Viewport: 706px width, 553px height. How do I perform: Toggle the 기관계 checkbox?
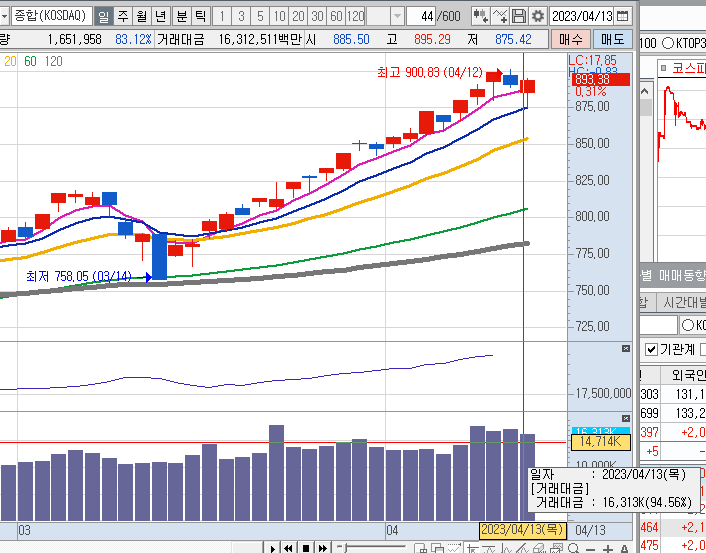pos(652,349)
